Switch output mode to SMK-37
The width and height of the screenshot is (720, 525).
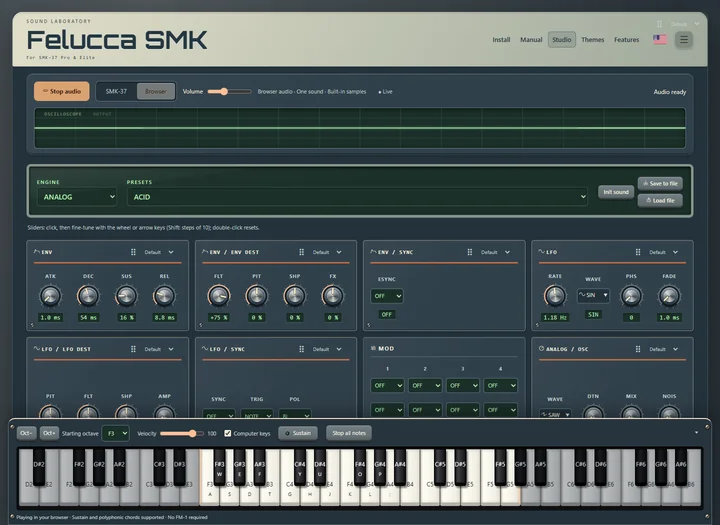[116, 91]
